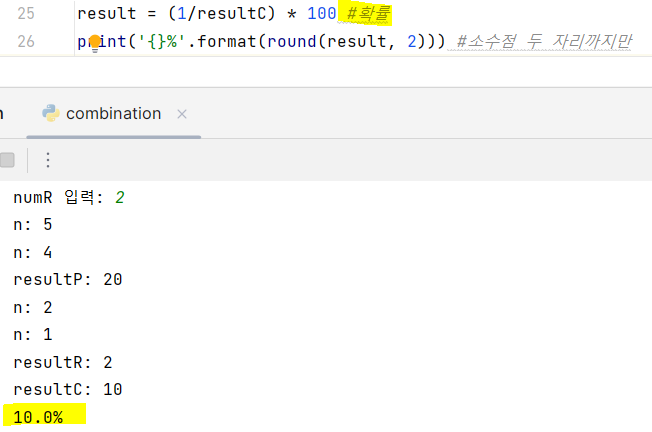Place cursor on resultC in line 25
652x432 pixels.
(232, 13)
